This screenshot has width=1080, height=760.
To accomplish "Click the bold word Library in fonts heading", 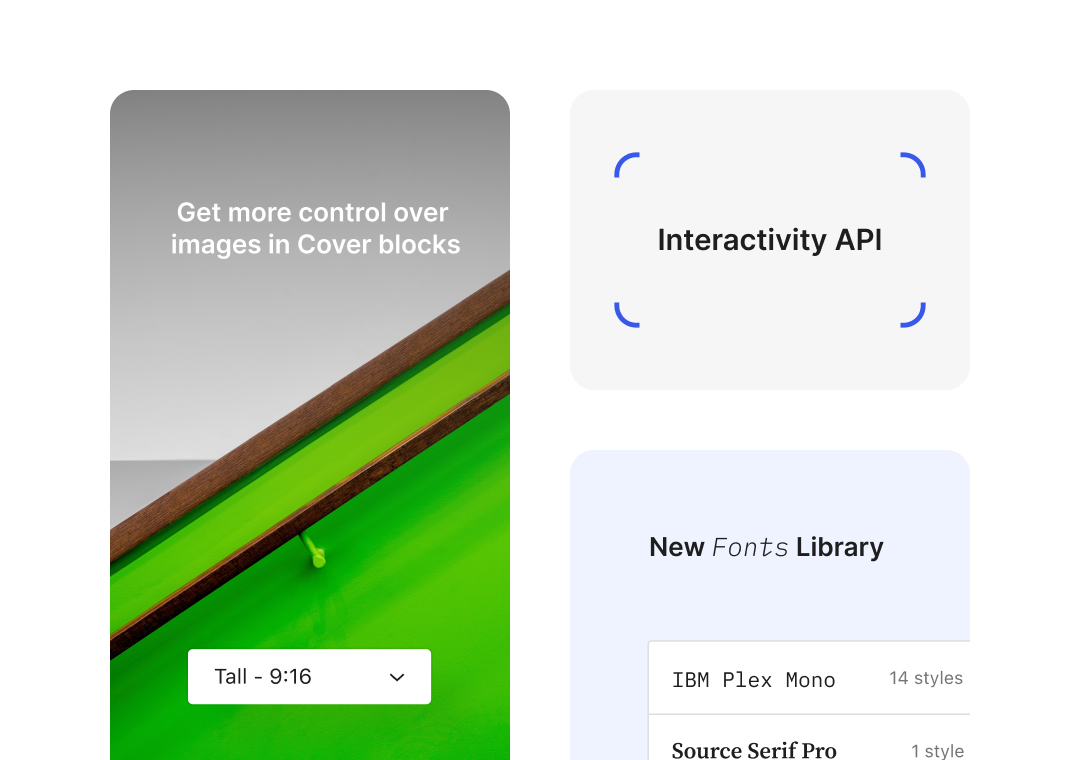I will click(x=840, y=547).
